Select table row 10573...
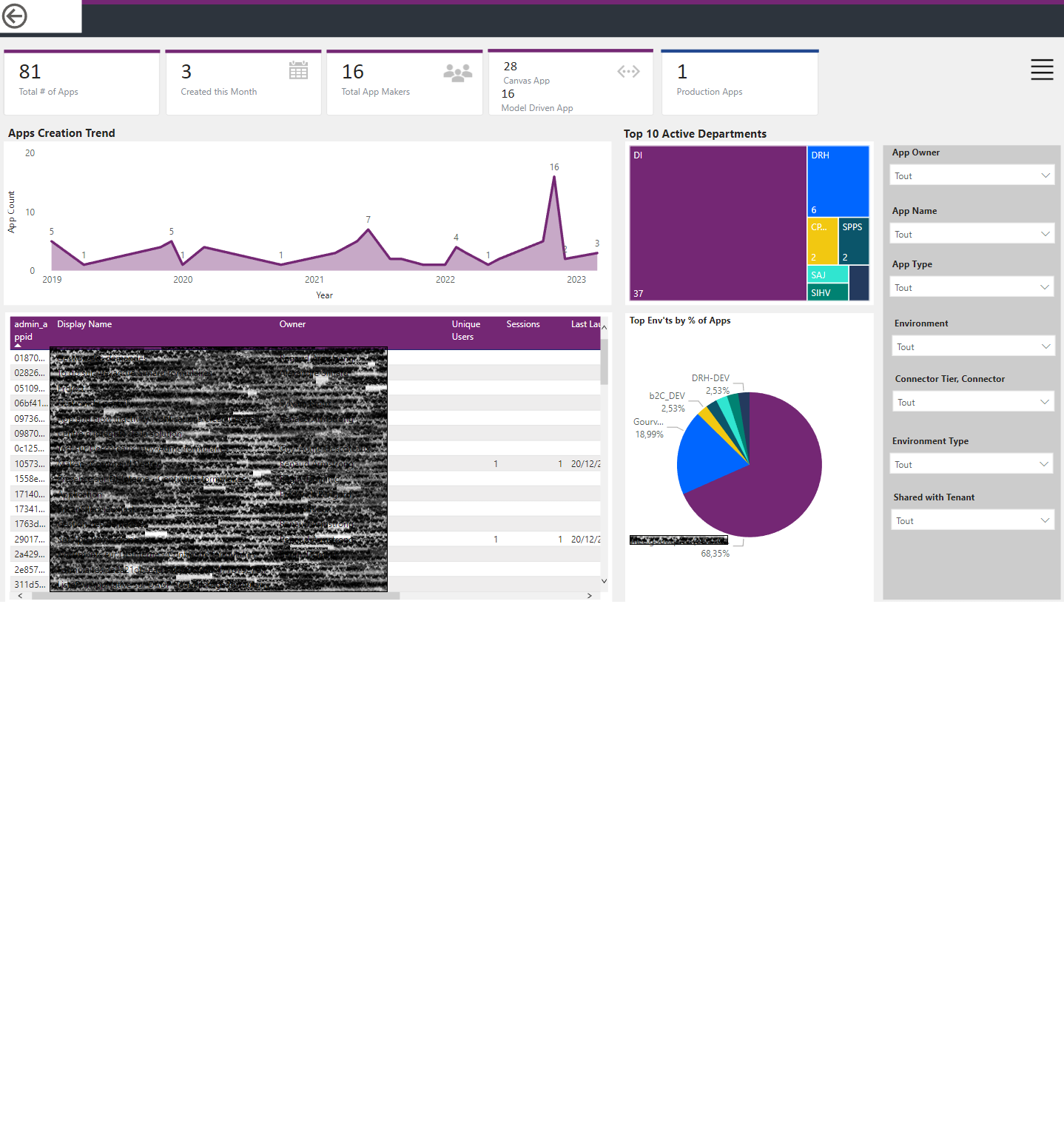Viewport: 1064px width, 1131px height. 305,464
